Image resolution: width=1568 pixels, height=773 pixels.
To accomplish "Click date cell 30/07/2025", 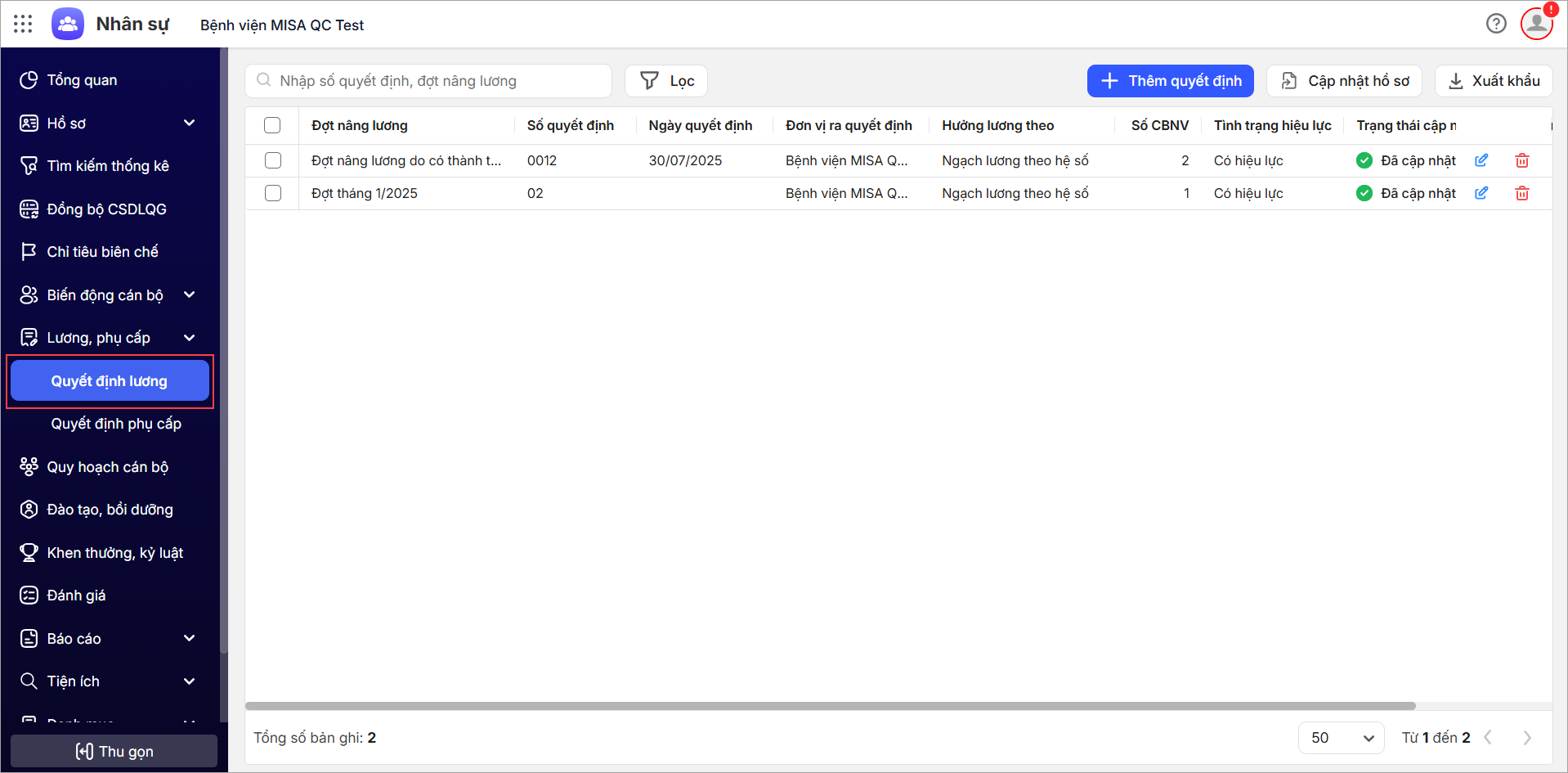I will point(686,160).
